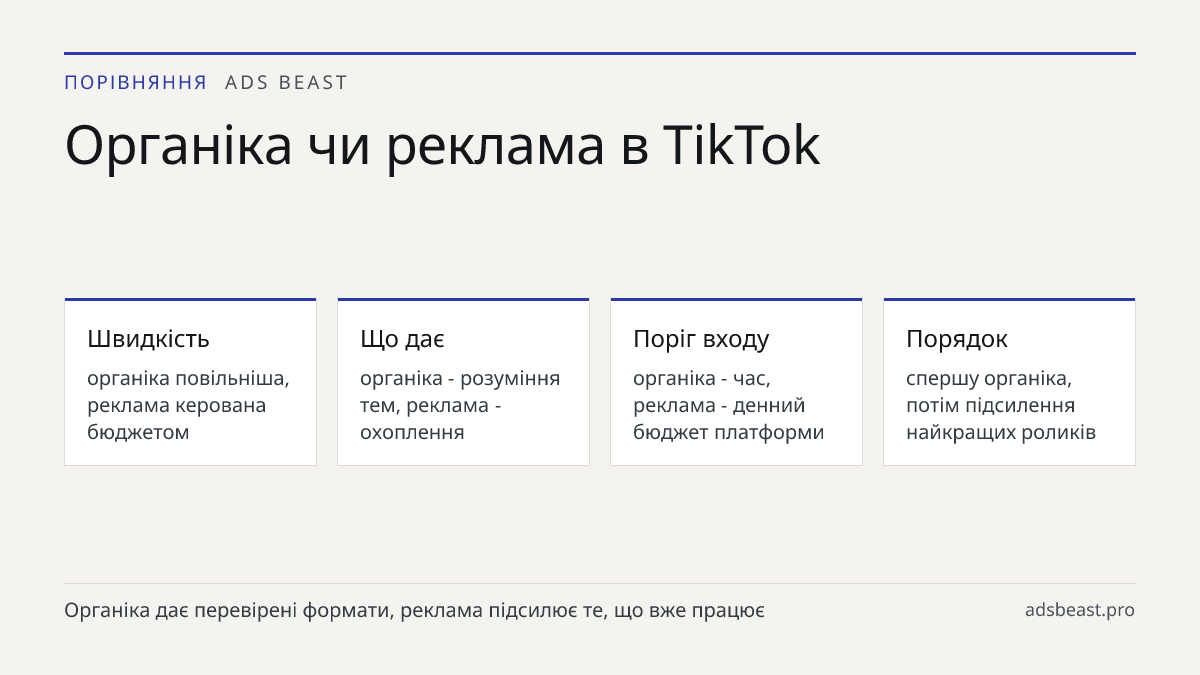Select the Поріг входу card title
This screenshot has height=675, width=1200.
click(x=701, y=339)
